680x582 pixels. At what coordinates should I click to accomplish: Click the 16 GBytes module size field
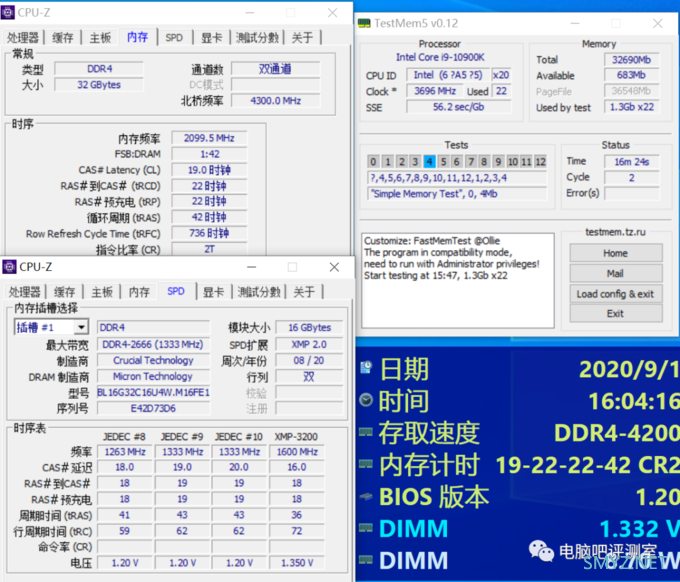pyautogui.click(x=309, y=327)
